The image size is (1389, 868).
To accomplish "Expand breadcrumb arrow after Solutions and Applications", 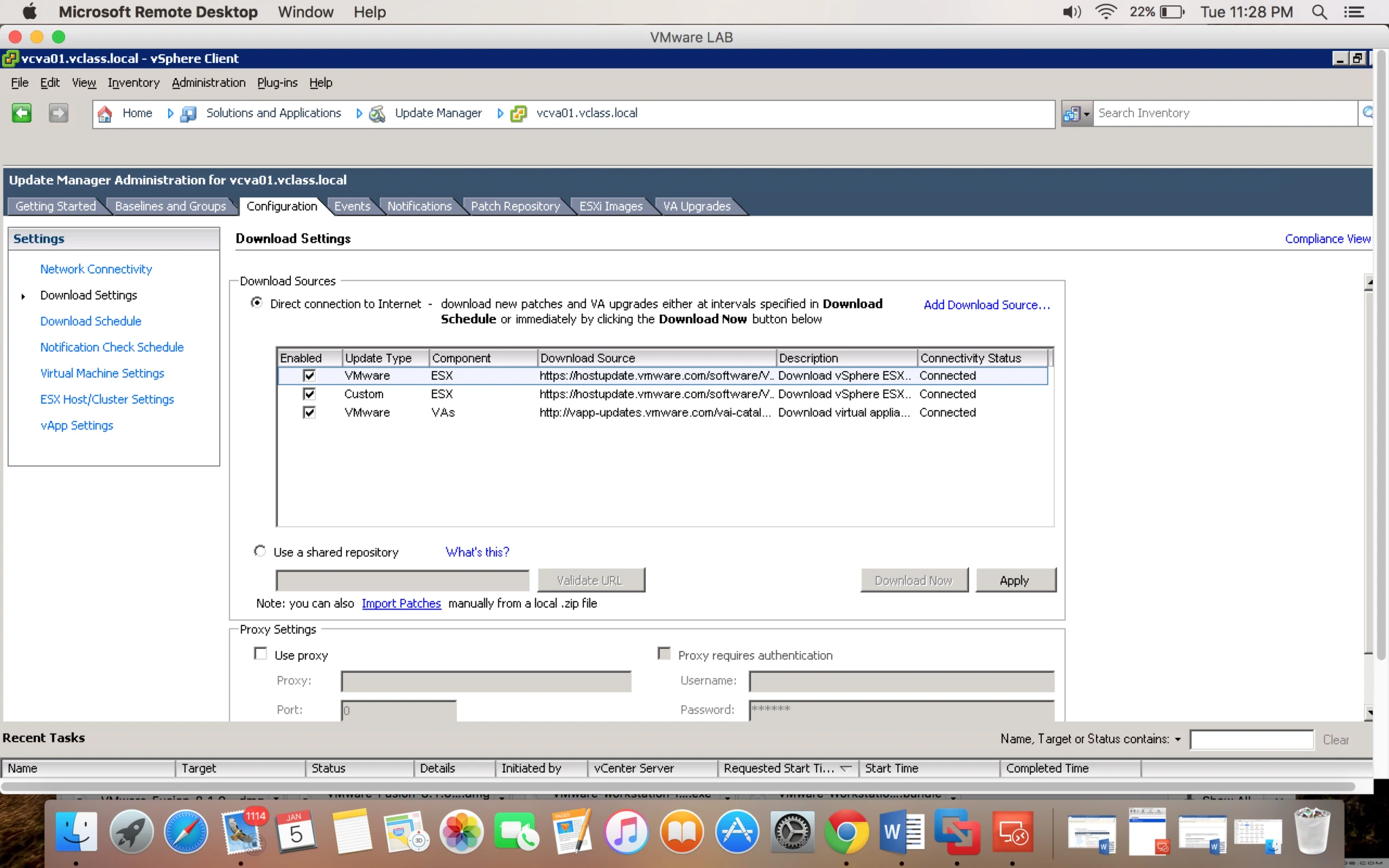I will [x=359, y=113].
